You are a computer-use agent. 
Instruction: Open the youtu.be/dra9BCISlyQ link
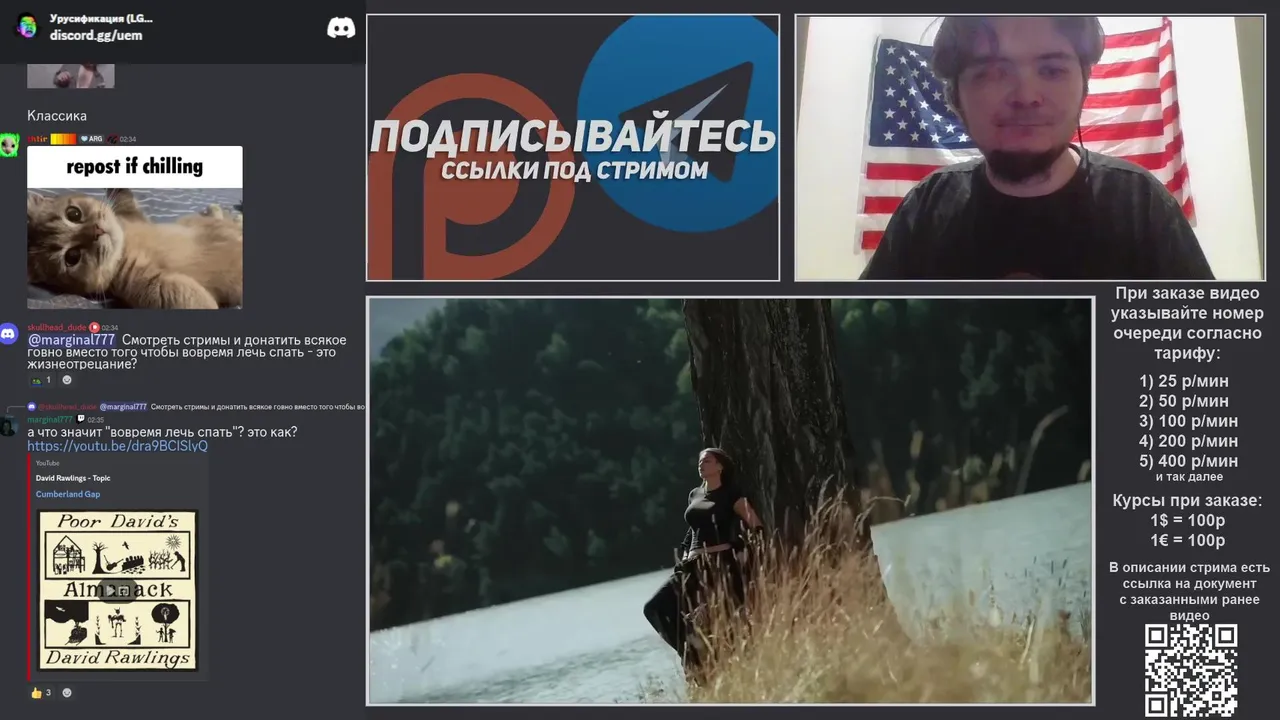(x=117, y=446)
